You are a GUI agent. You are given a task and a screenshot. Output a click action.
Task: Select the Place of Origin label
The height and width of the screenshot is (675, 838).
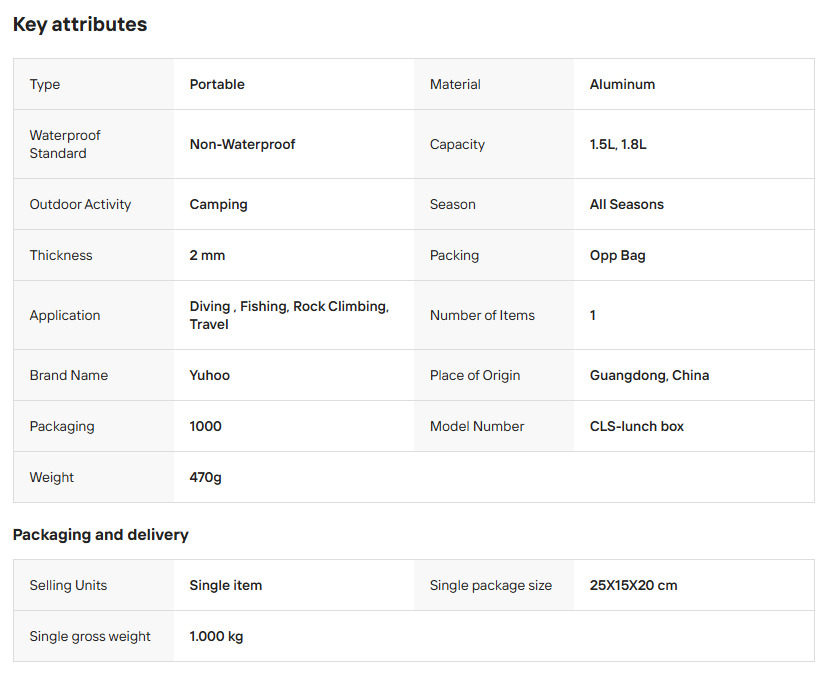475,376
